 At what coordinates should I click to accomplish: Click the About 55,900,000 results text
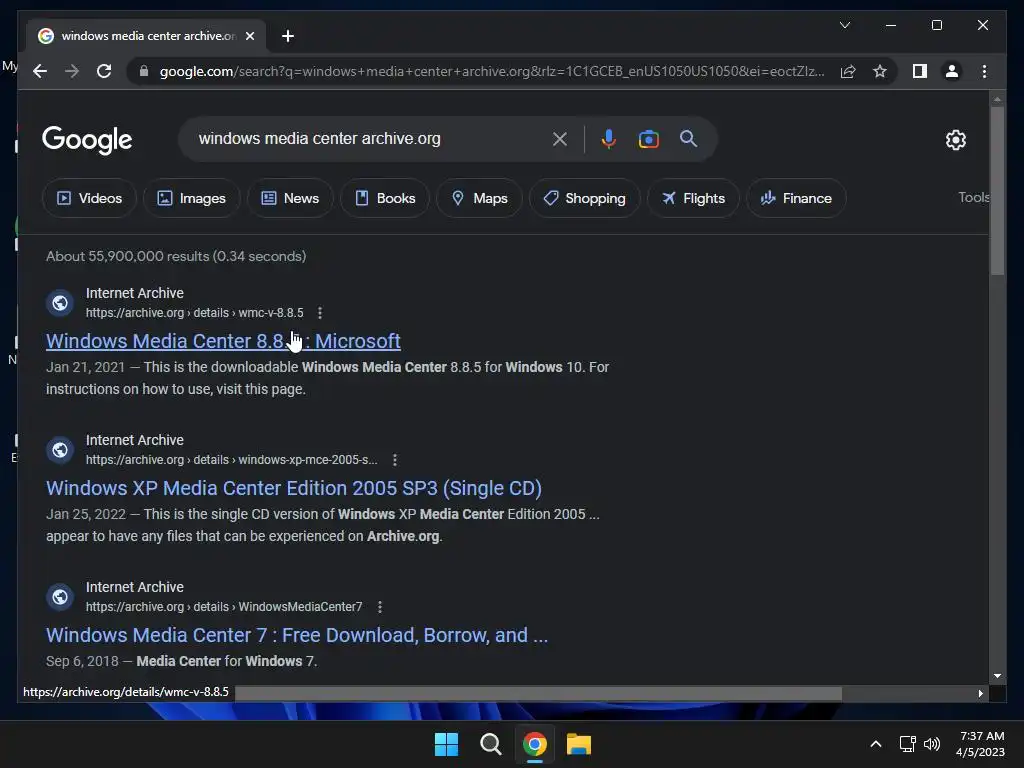(176, 256)
